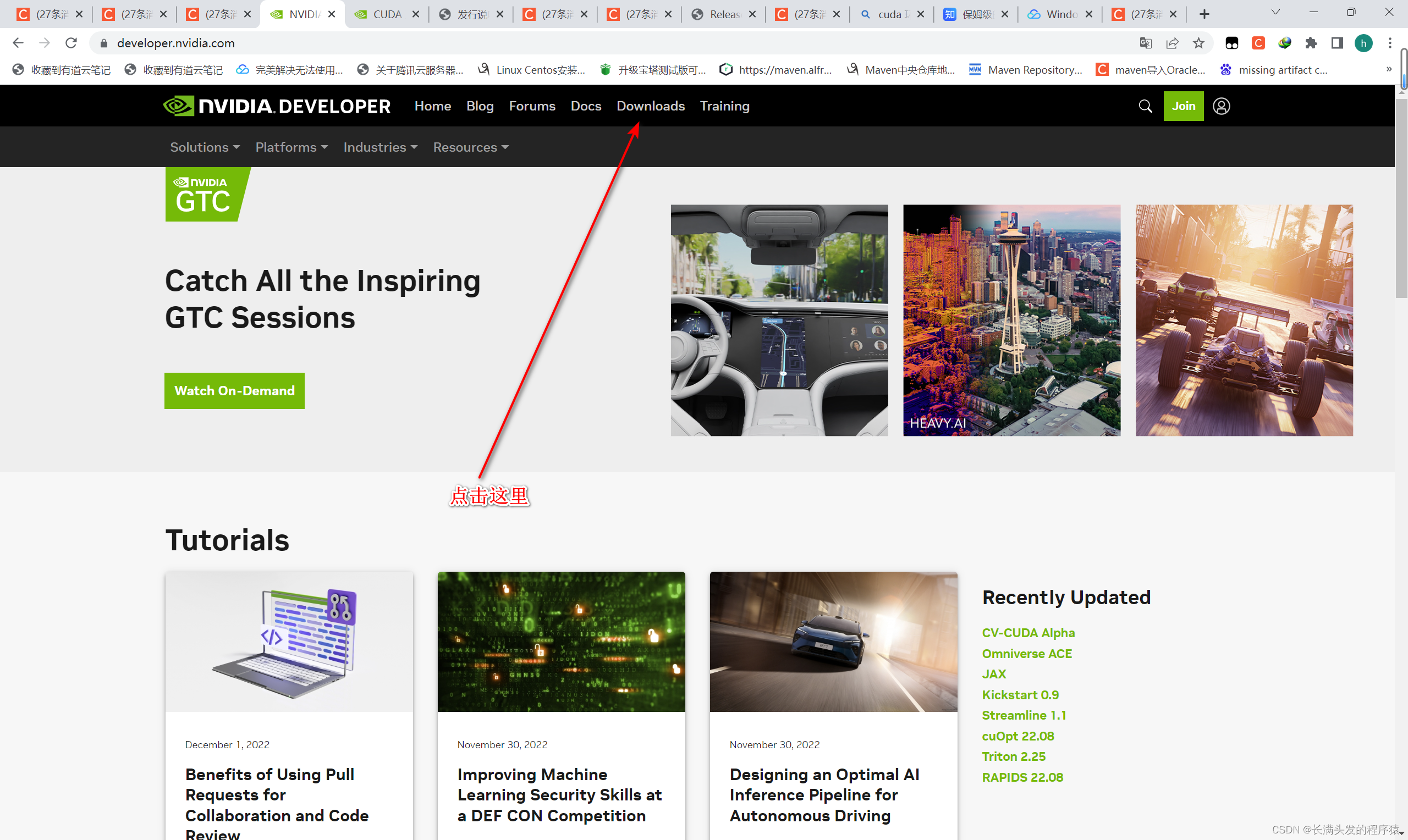Open the CV-CUDA Alpha link
This screenshot has height=840, width=1408.
tap(1028, 633)
